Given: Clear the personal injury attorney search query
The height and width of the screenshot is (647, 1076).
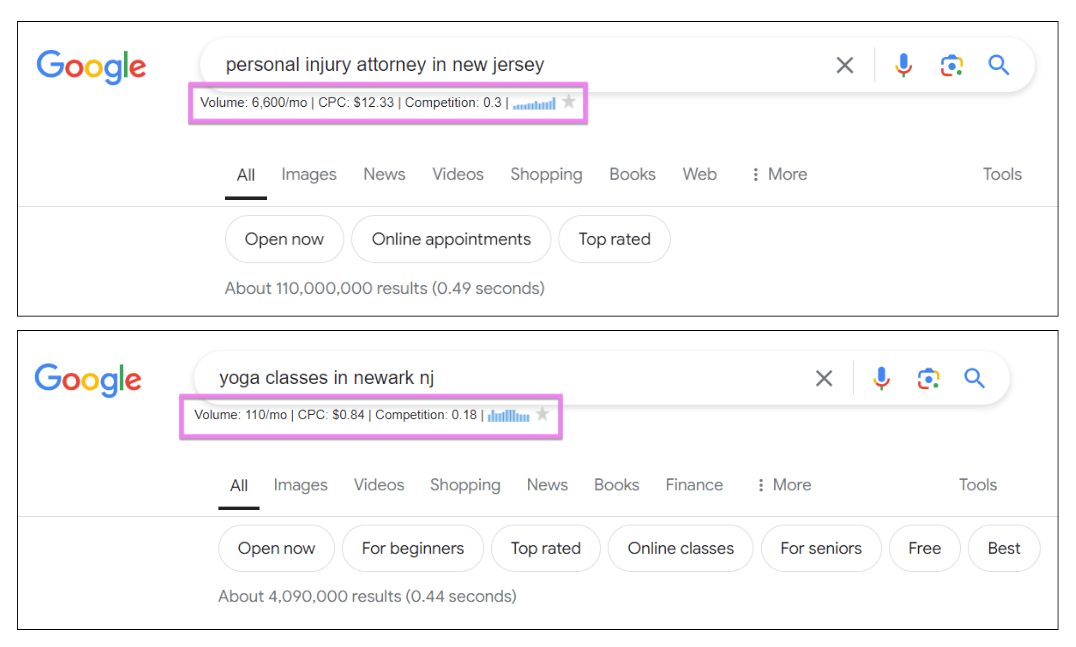Looking at the screenshot, I should [845, 66].
